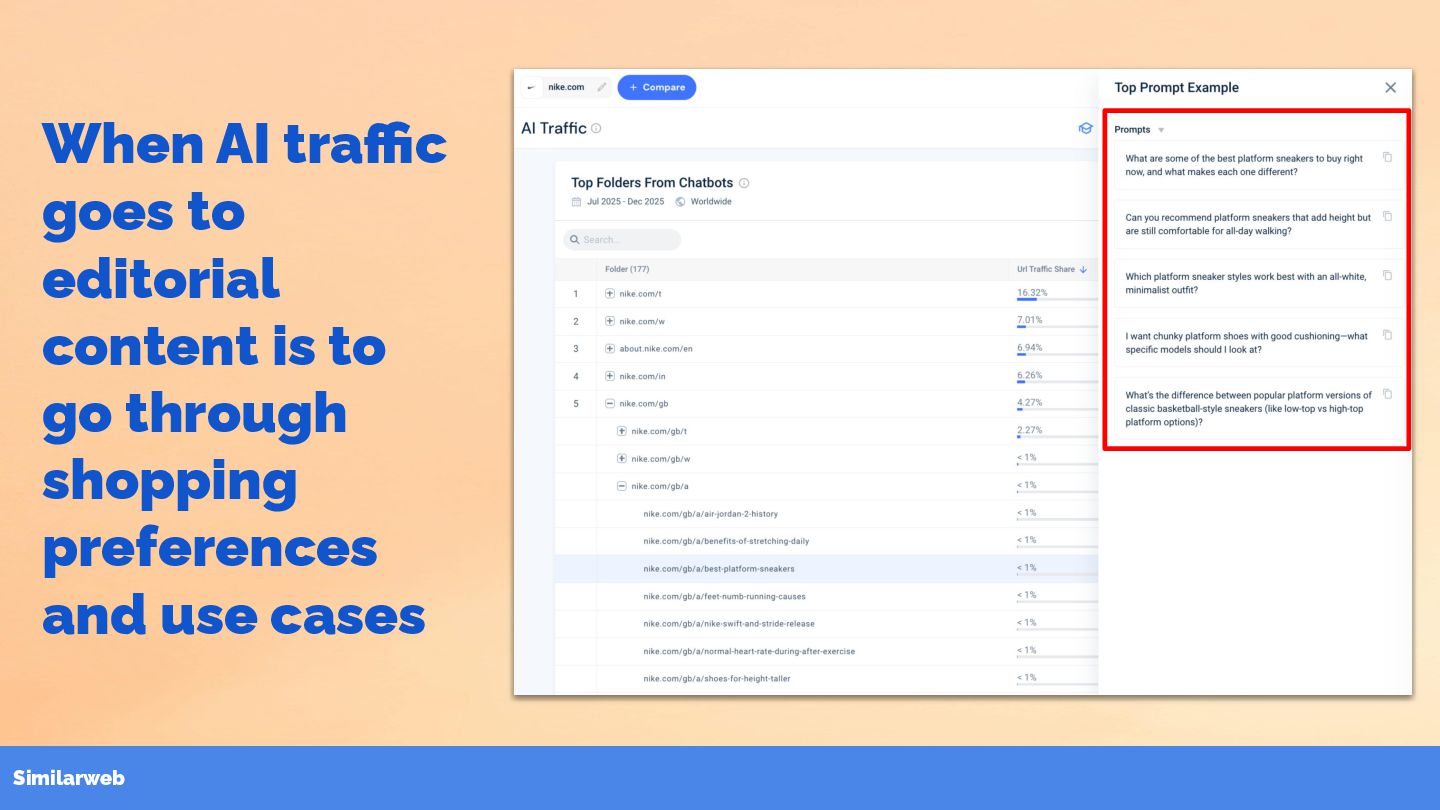Copy the 'chunky platform shoes' prompt
Screen dimensions: 1440x810
[1387, 335]
